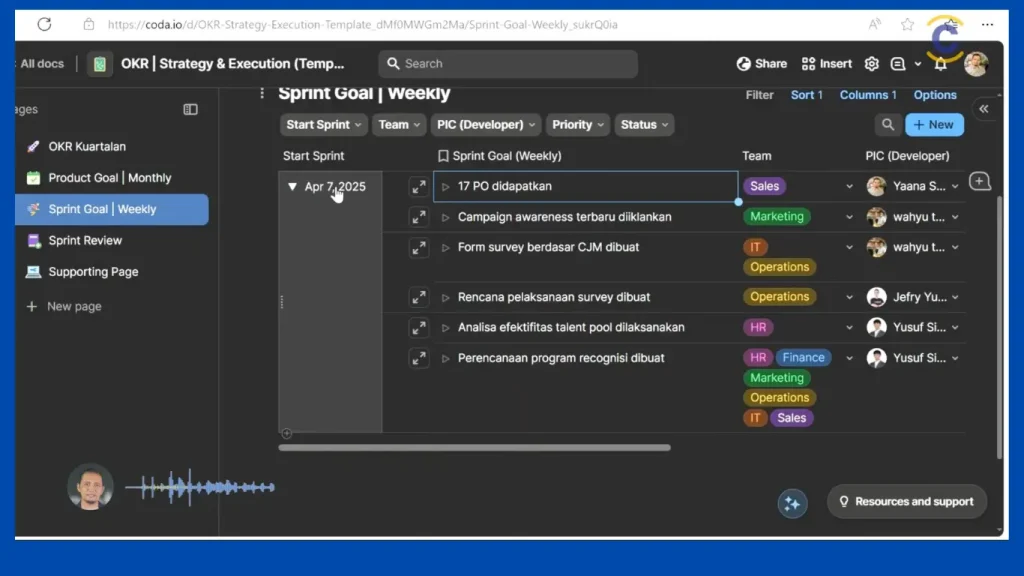The image size is (1024, 576).
Task: Click the table search magnifier icon
Action: coord(886,125)
